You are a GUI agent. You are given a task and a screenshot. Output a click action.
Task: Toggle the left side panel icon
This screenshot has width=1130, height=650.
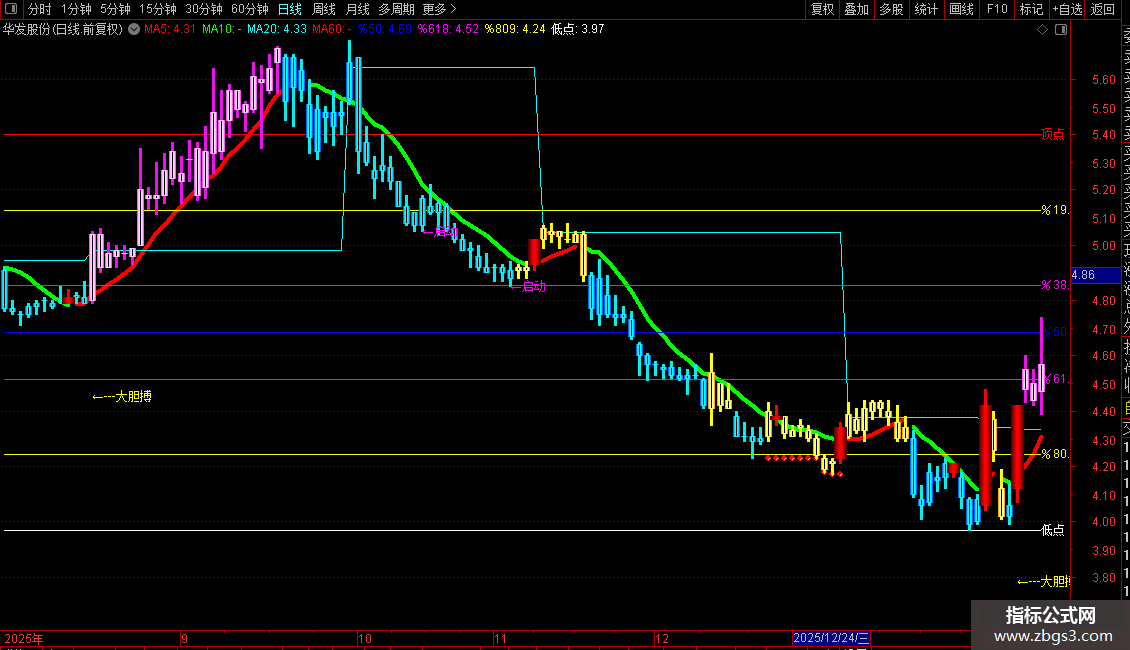tap(11, 9)
